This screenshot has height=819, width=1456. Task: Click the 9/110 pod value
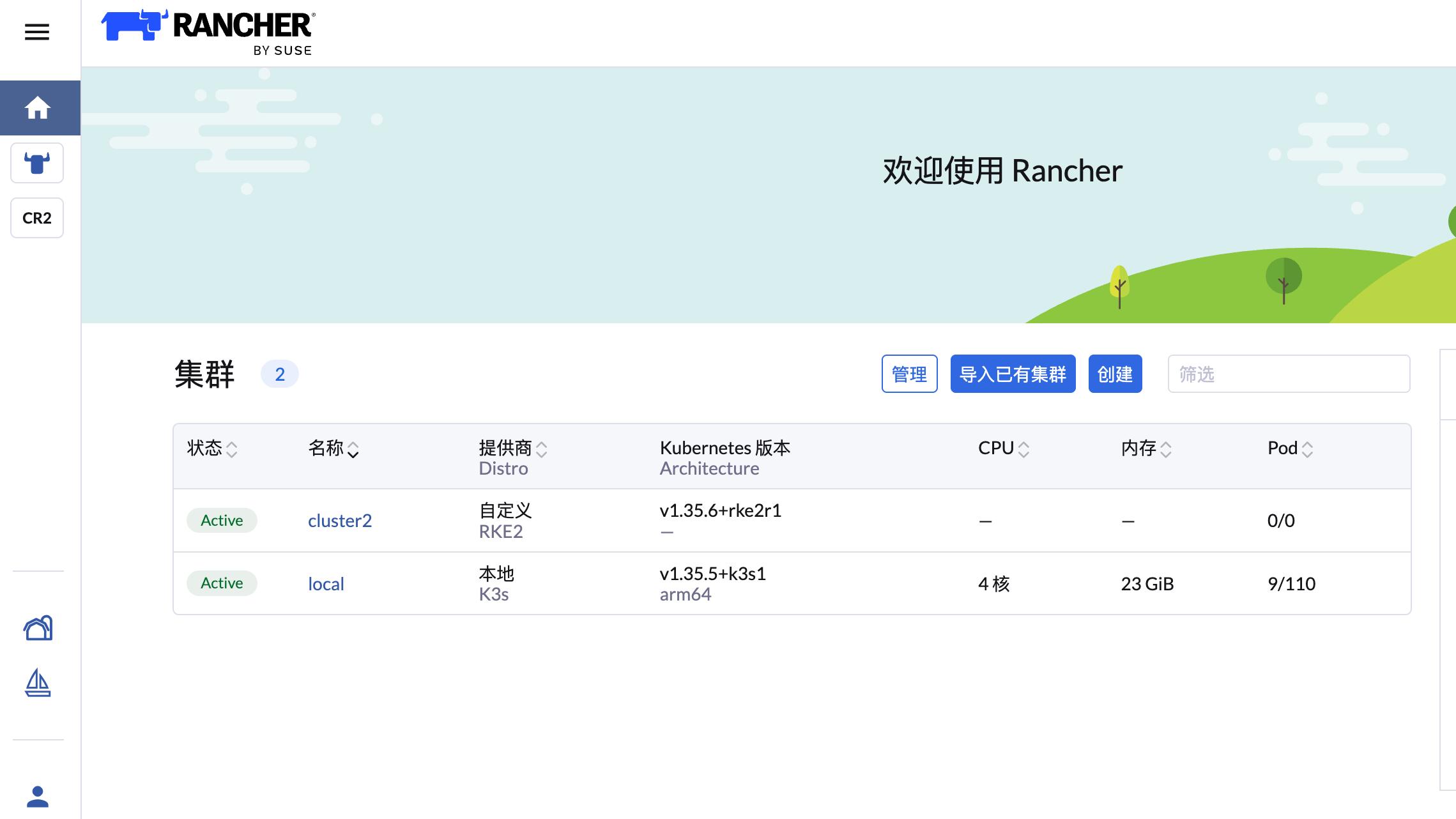tap(1292, 584)
